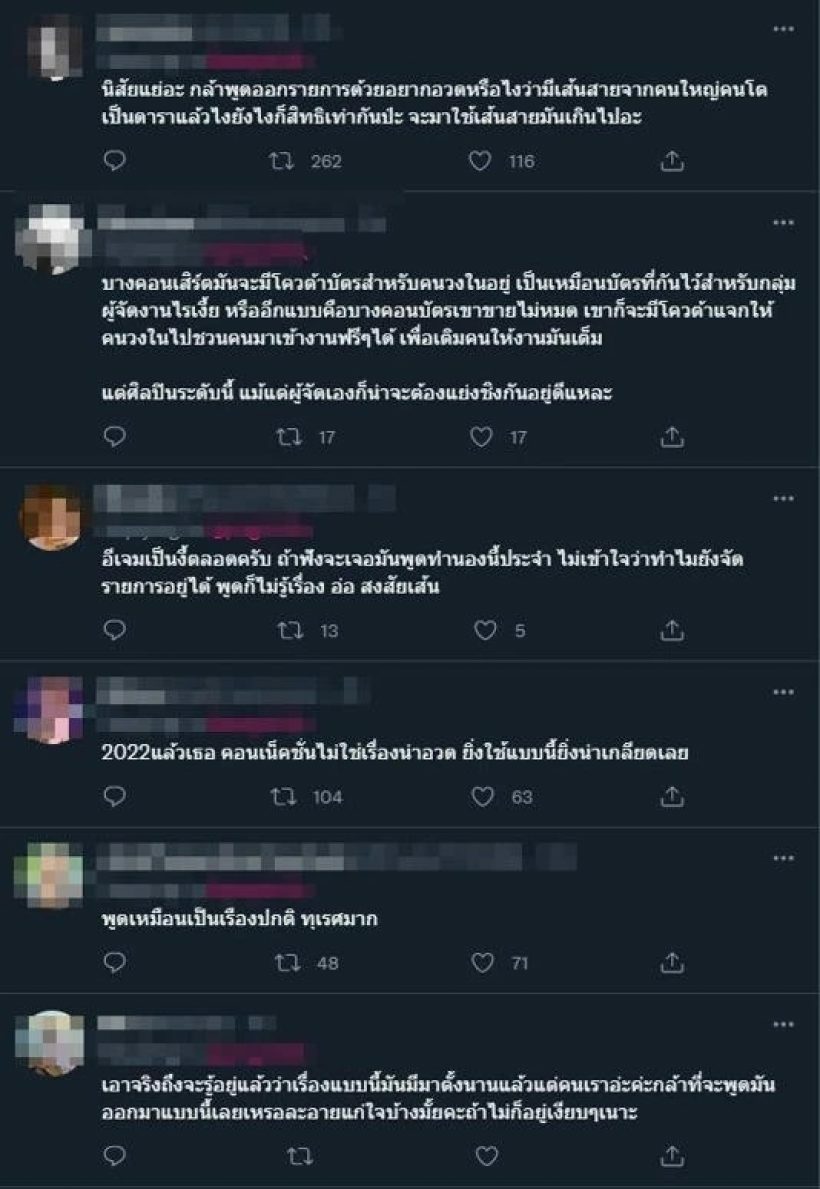Retweet the tweet with 48 retweets
820x1189 pixels.
(x=287, y=963)
